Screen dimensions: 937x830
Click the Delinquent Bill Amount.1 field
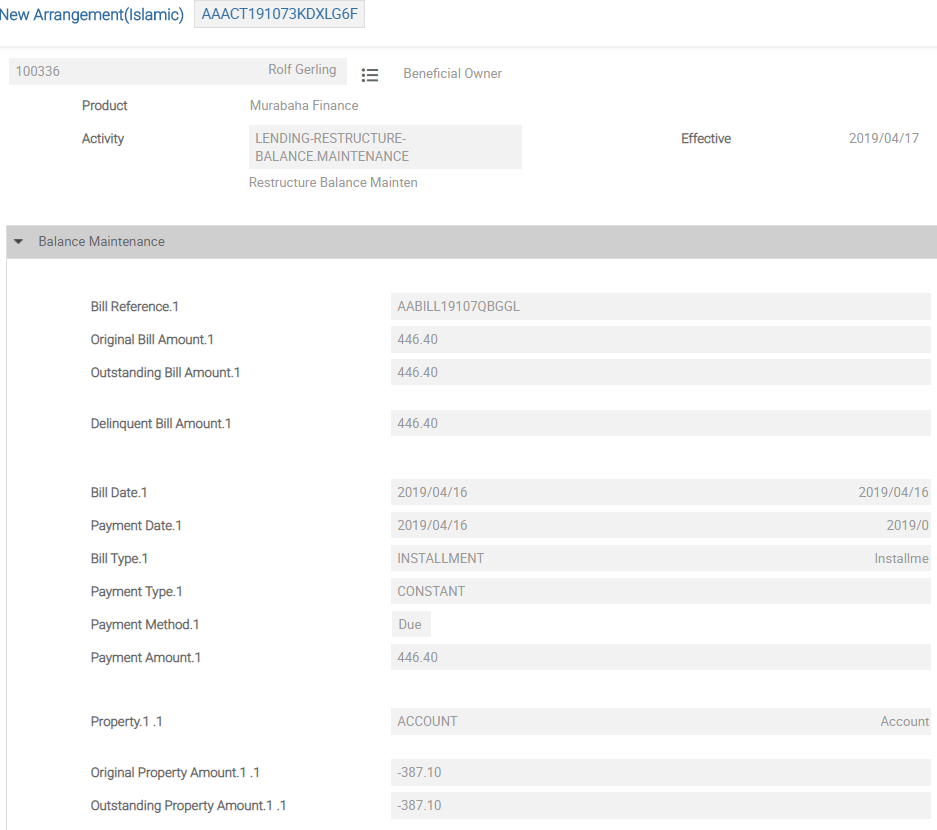[x=660, y=424]
